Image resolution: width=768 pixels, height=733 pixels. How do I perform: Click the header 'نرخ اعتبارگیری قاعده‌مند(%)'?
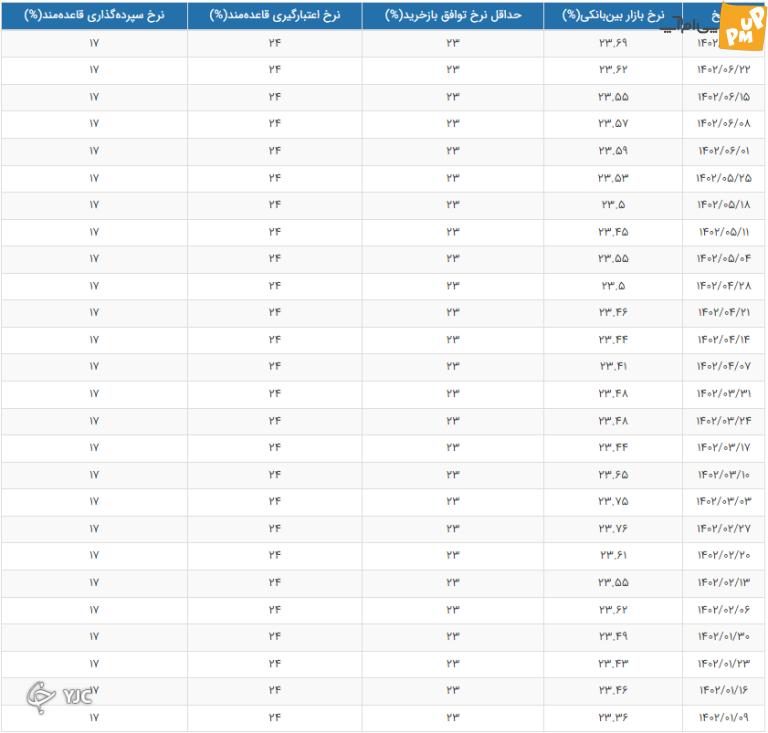[275, 15]
